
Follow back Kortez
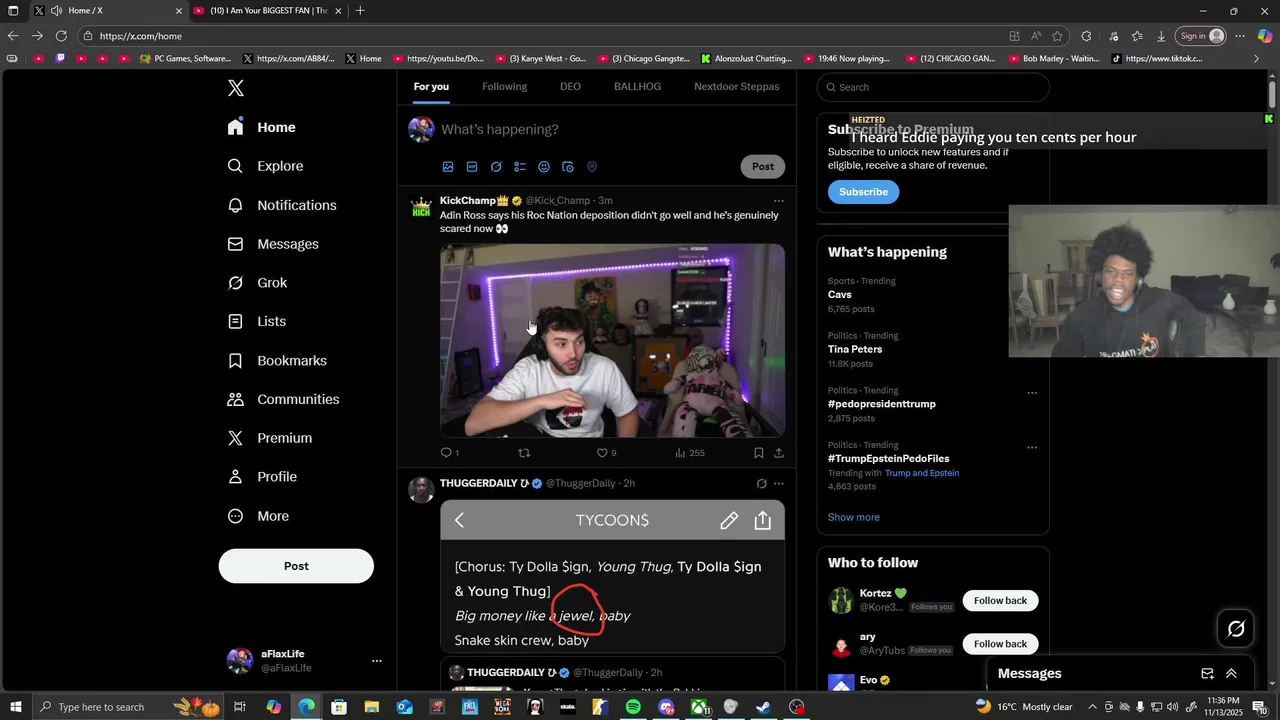click(1000, 601)
